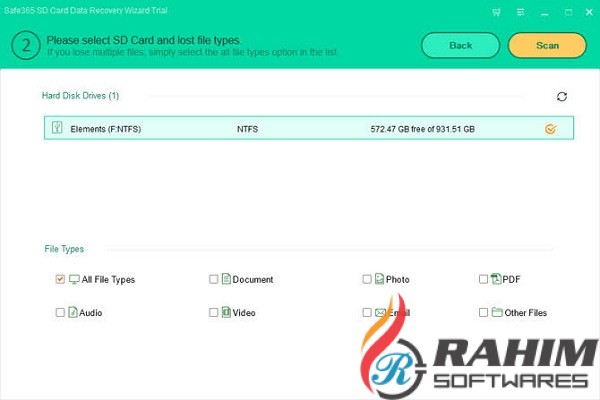Screen dimensions: 600x400
Task: Click the 'All File Types' label
Action: 108,279
